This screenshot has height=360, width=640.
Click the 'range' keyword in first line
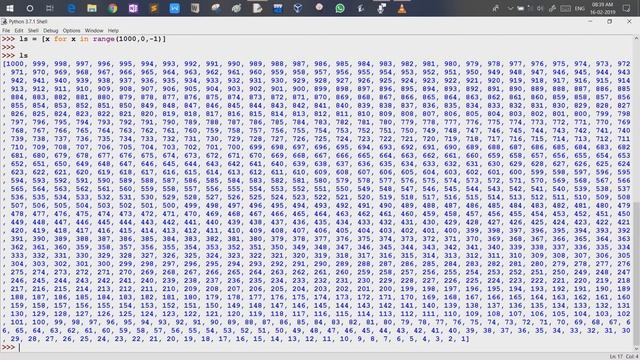coord(104,39)
